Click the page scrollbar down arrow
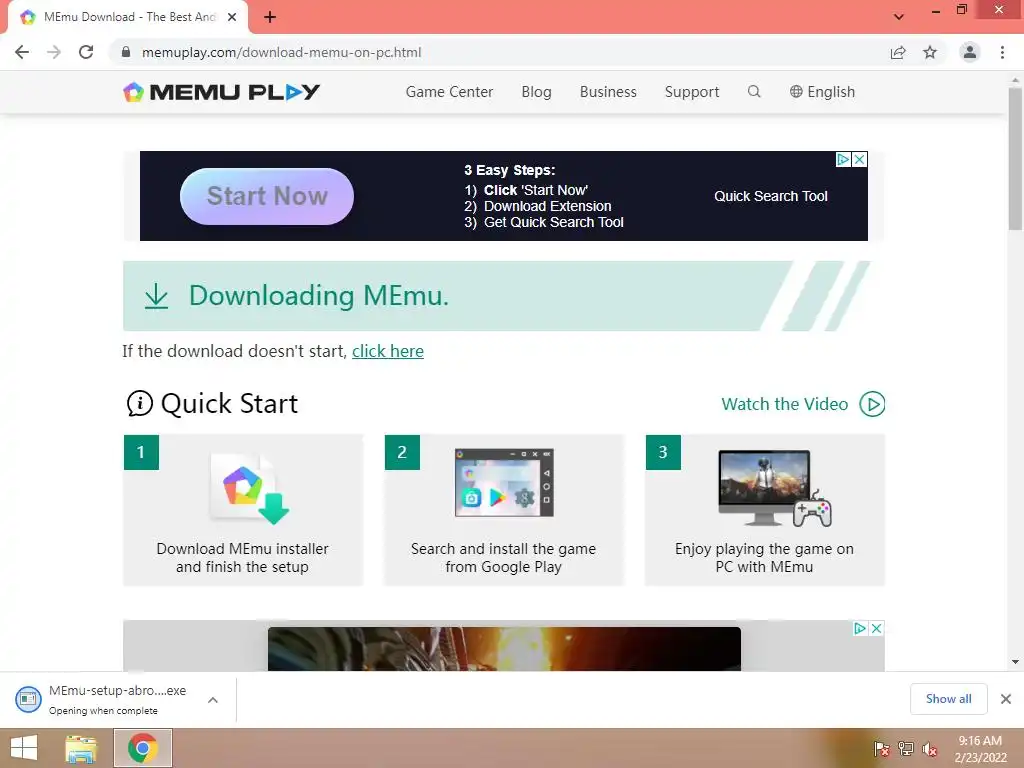 tap(1016, 662)
